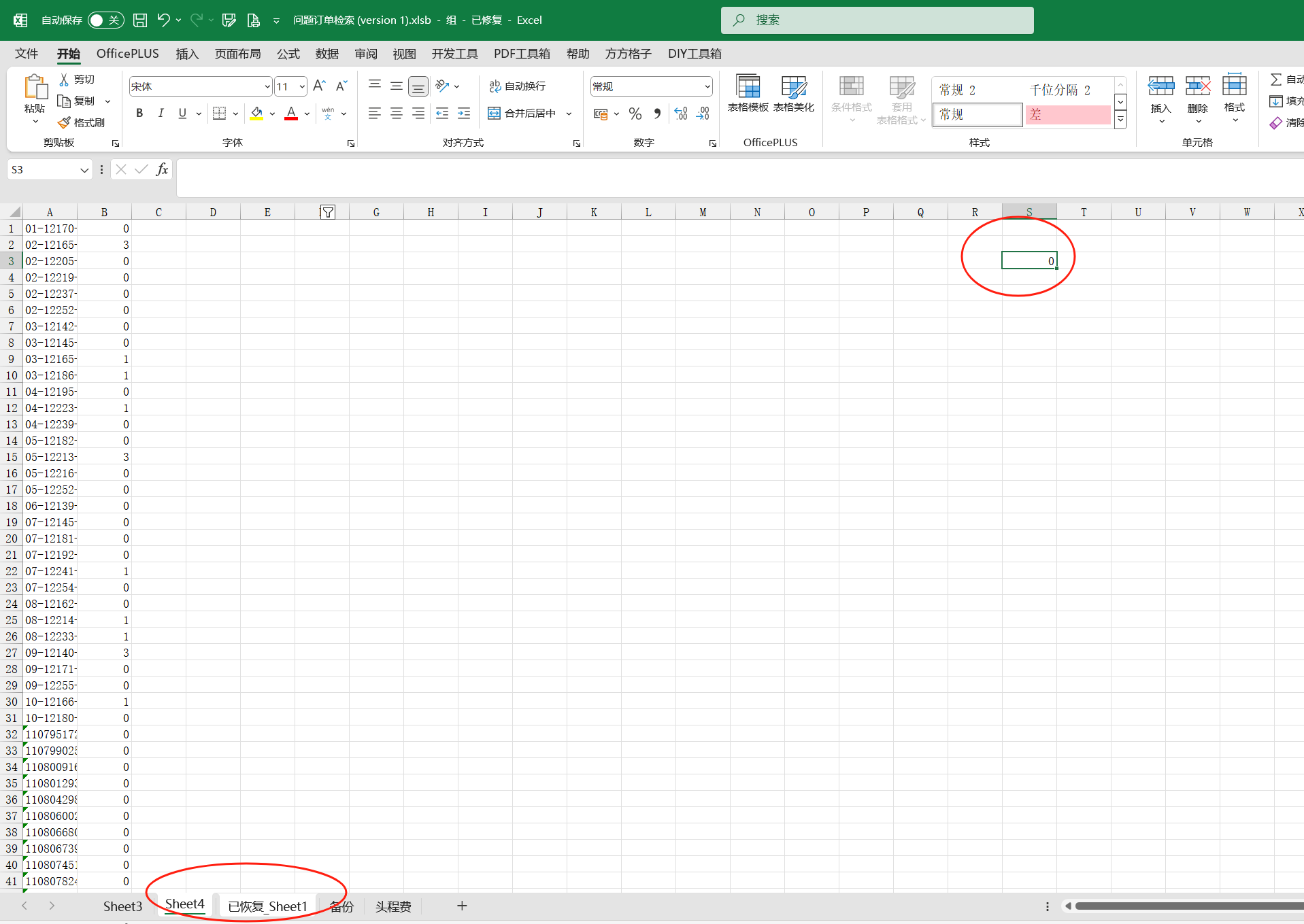Screen dimensions: 1304x924
Task: Click increase indent icon
Action: click(x=464, y=114)
